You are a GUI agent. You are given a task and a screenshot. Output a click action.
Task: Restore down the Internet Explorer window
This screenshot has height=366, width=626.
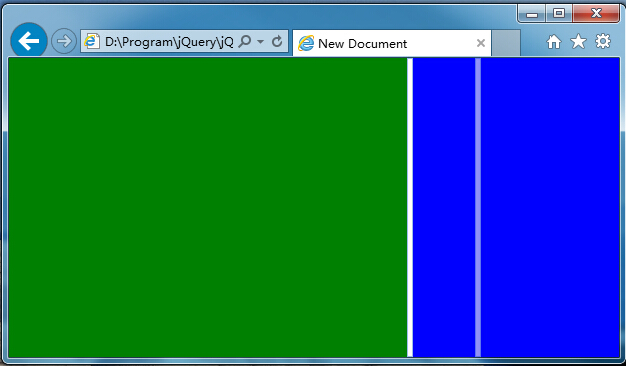click(x=559, y=14)
